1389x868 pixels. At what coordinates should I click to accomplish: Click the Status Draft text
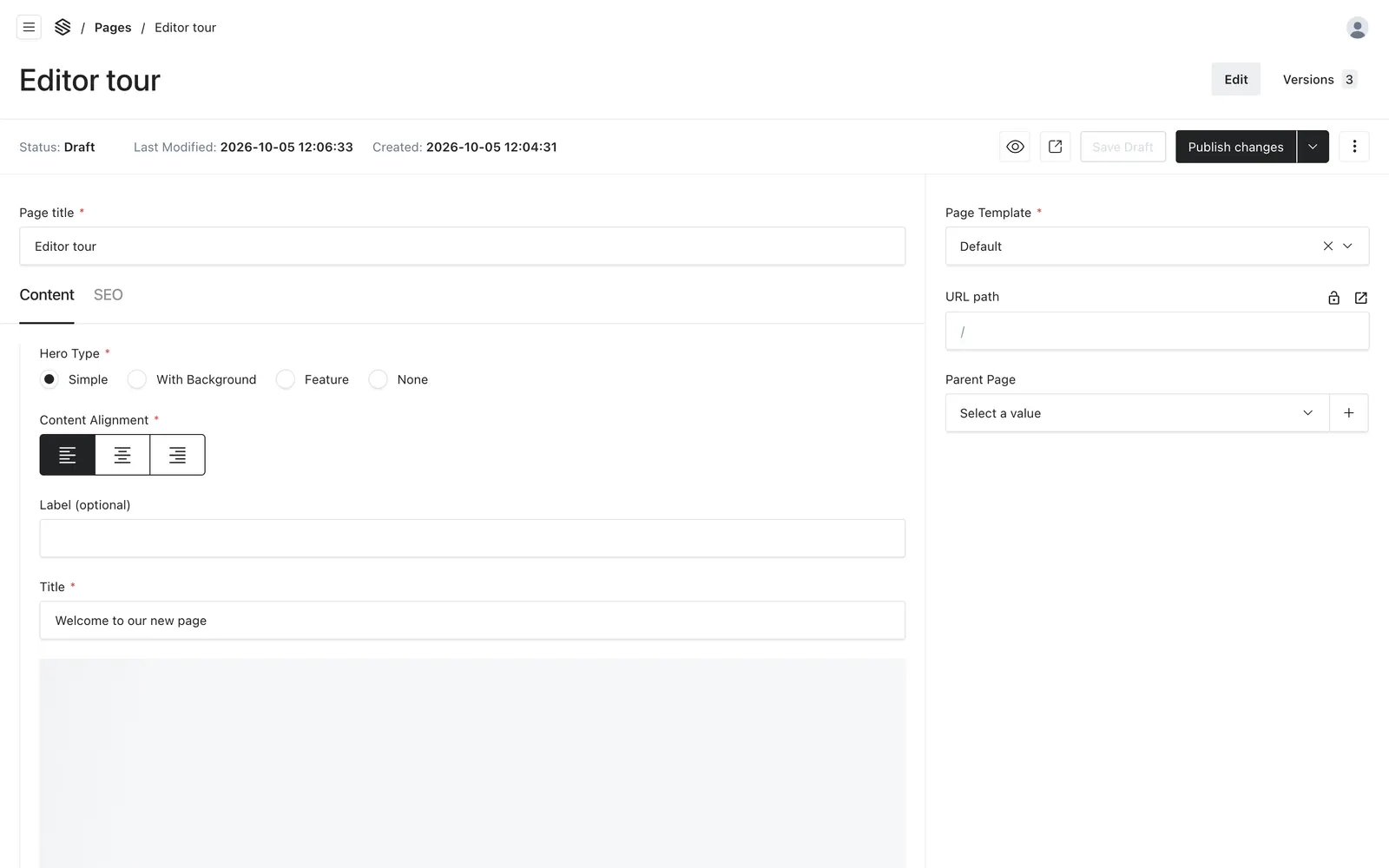tap(57, 147)
